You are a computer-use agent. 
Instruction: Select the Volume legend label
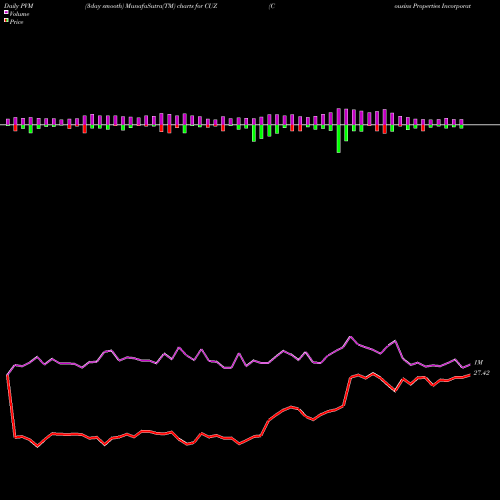point(19,14)
